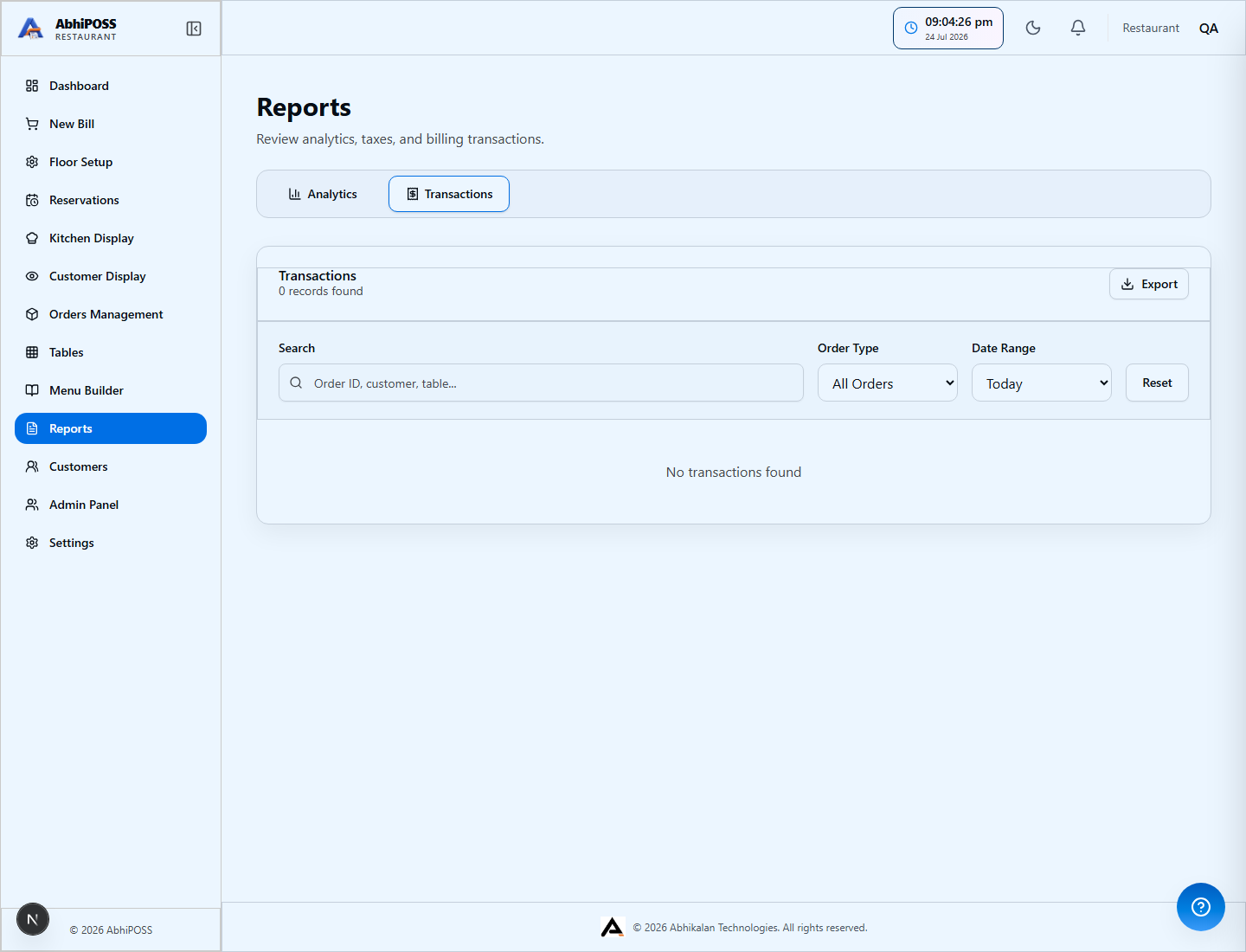The image size is (1246, 952).
Task: Click the search field for Order ID
Action: pos(541,383)
